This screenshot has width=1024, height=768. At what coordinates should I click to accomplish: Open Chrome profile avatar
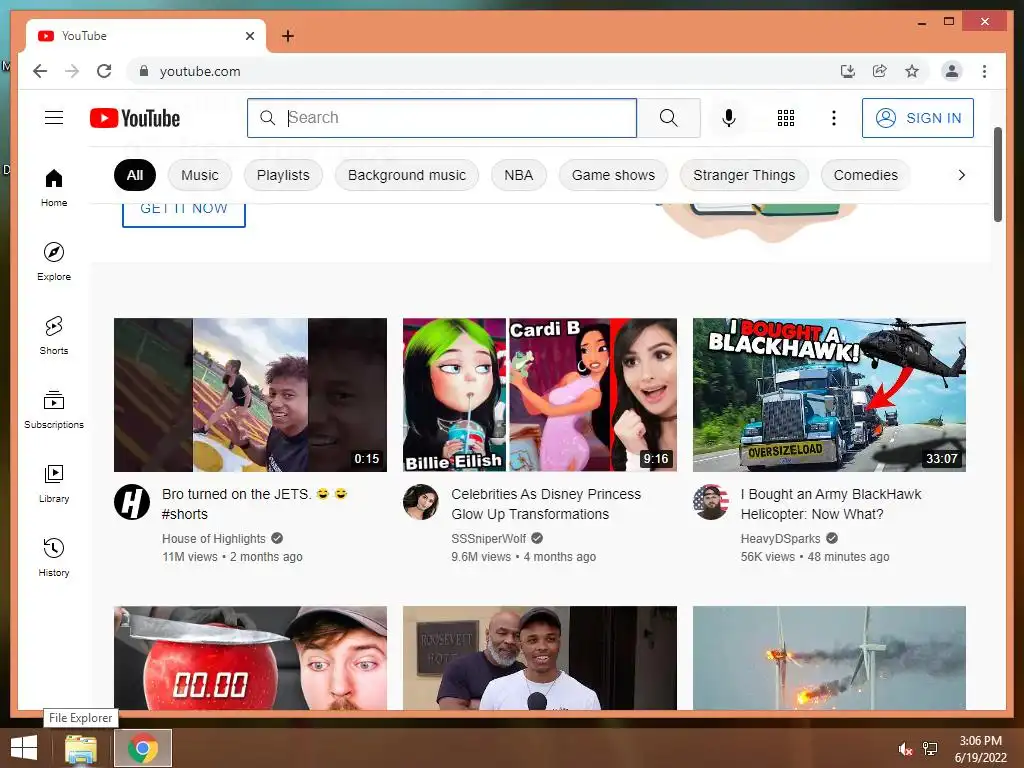[952, 71]
